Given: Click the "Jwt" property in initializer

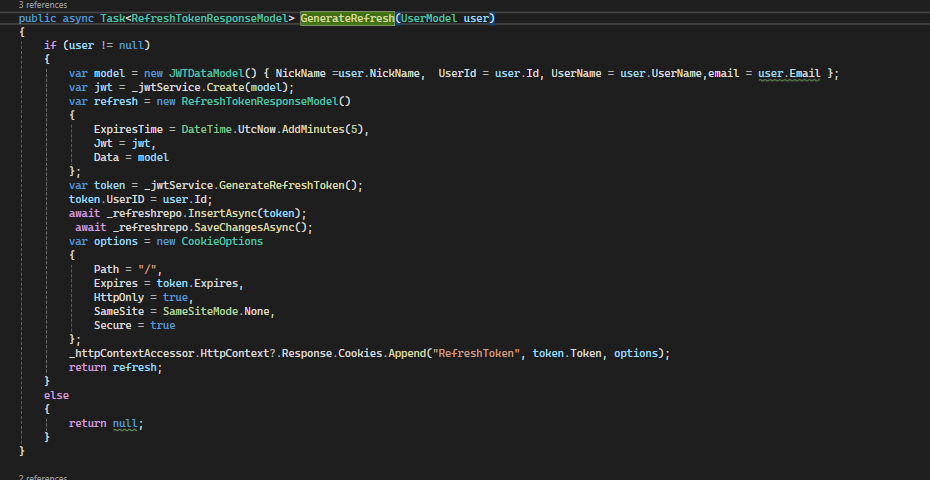Looking at the screenshot, I should click(103, 144).
